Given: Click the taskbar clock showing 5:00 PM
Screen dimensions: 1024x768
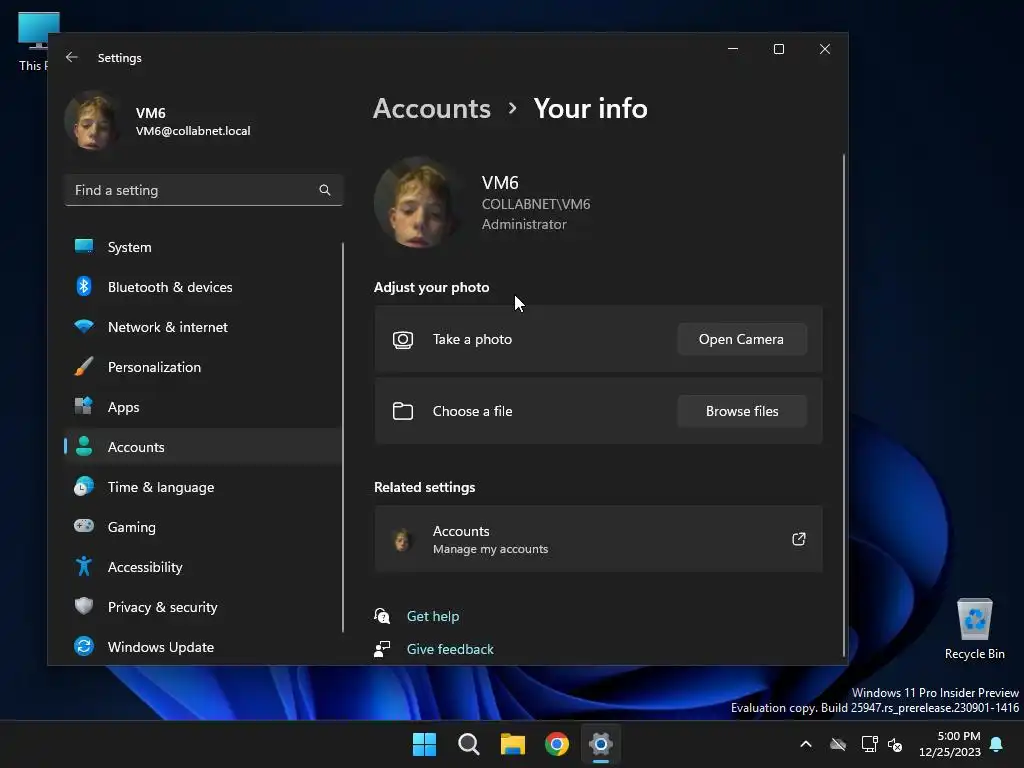Looking at the screenshot, I should coord(949,744).
